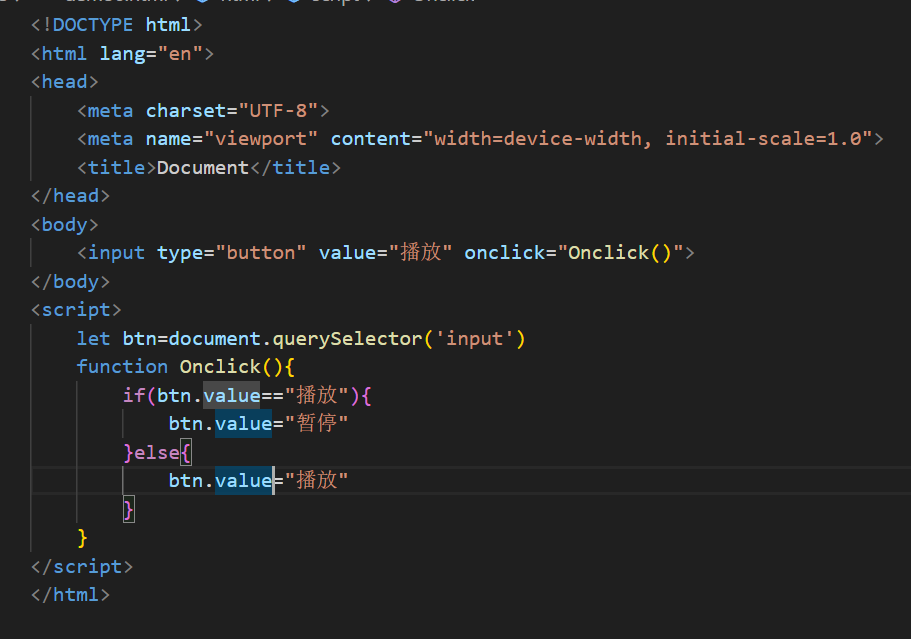911x639 pixels.
Task: Click the opening body tag
Action: [64, 225]
